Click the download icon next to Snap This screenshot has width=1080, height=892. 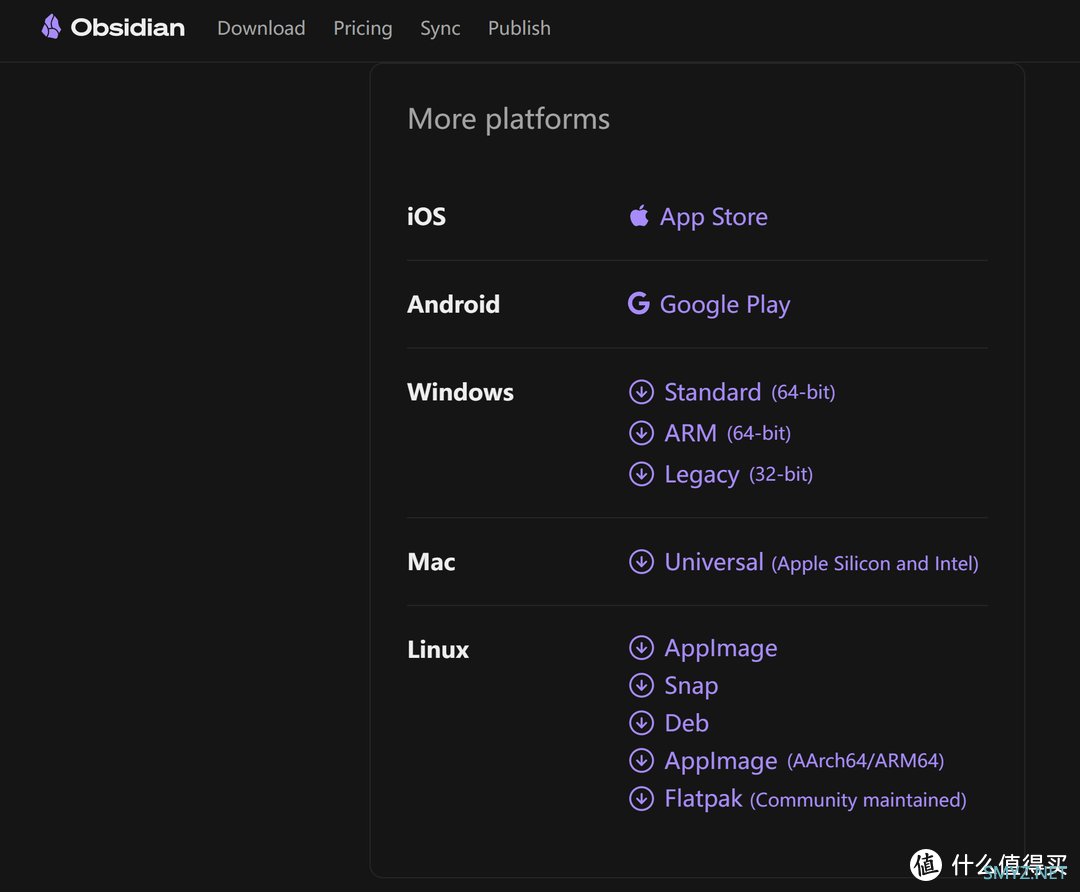coord(641,685)
